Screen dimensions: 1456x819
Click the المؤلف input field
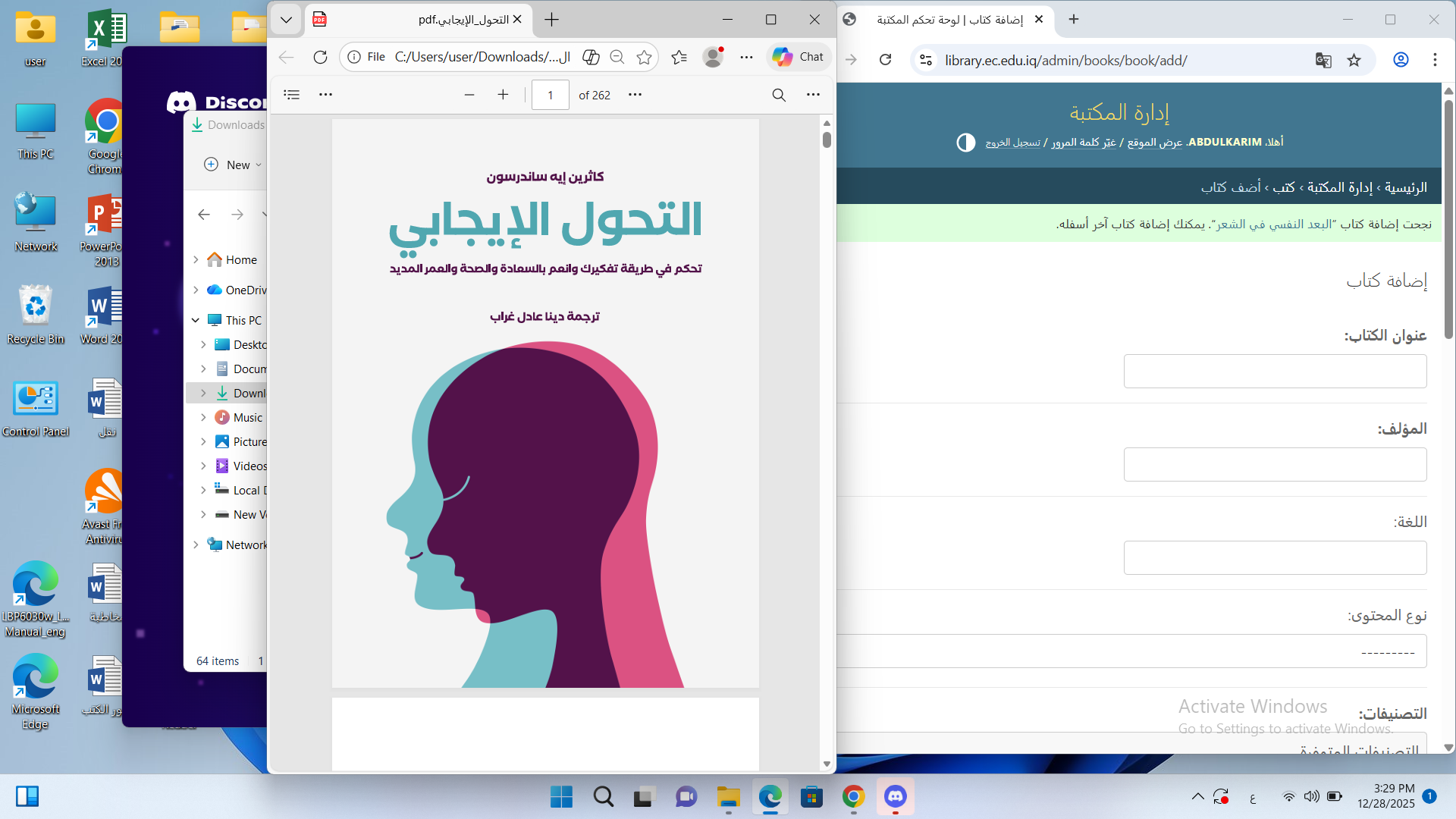pos(1275,465)
